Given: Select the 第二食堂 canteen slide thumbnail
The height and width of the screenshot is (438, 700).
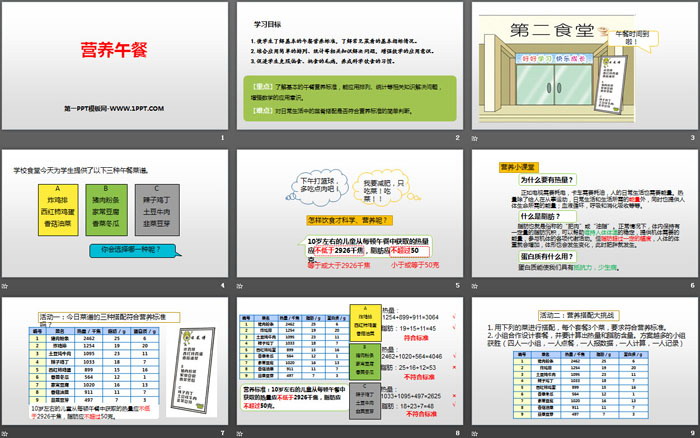Looking at the screenshot, I should (585, 66).
